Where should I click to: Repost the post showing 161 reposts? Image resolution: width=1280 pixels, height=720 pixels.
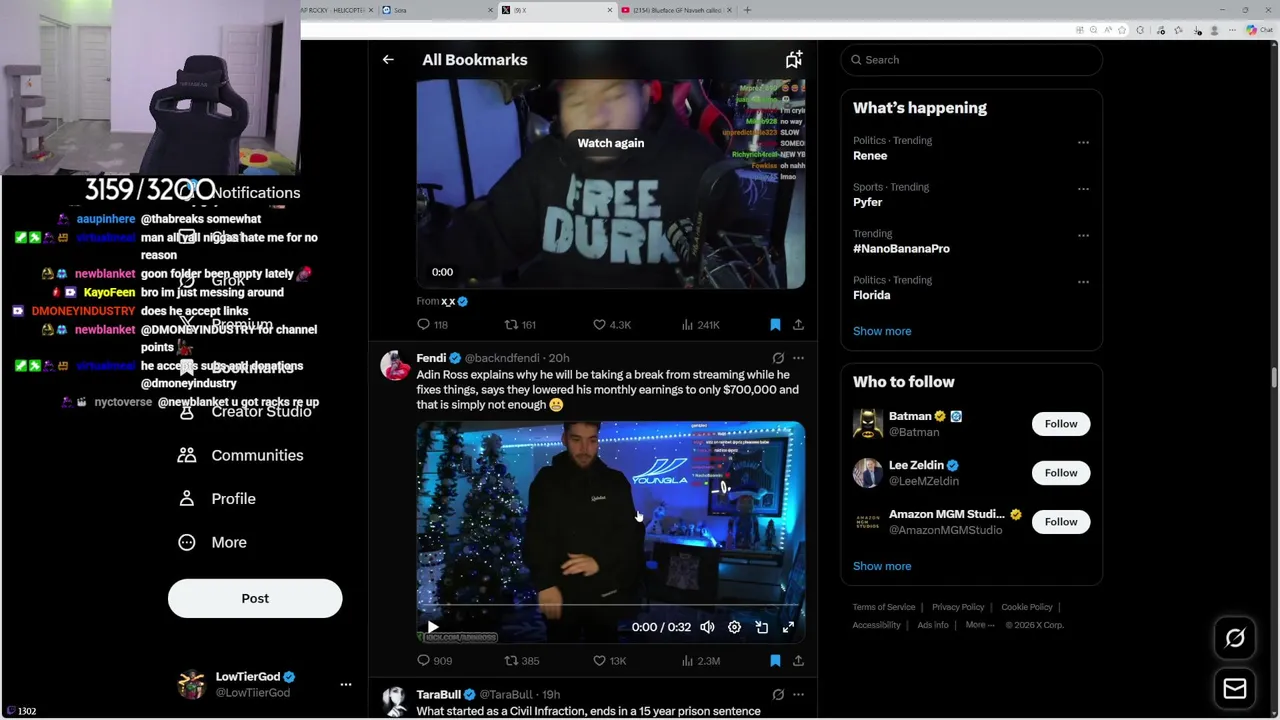pos(519,325)
